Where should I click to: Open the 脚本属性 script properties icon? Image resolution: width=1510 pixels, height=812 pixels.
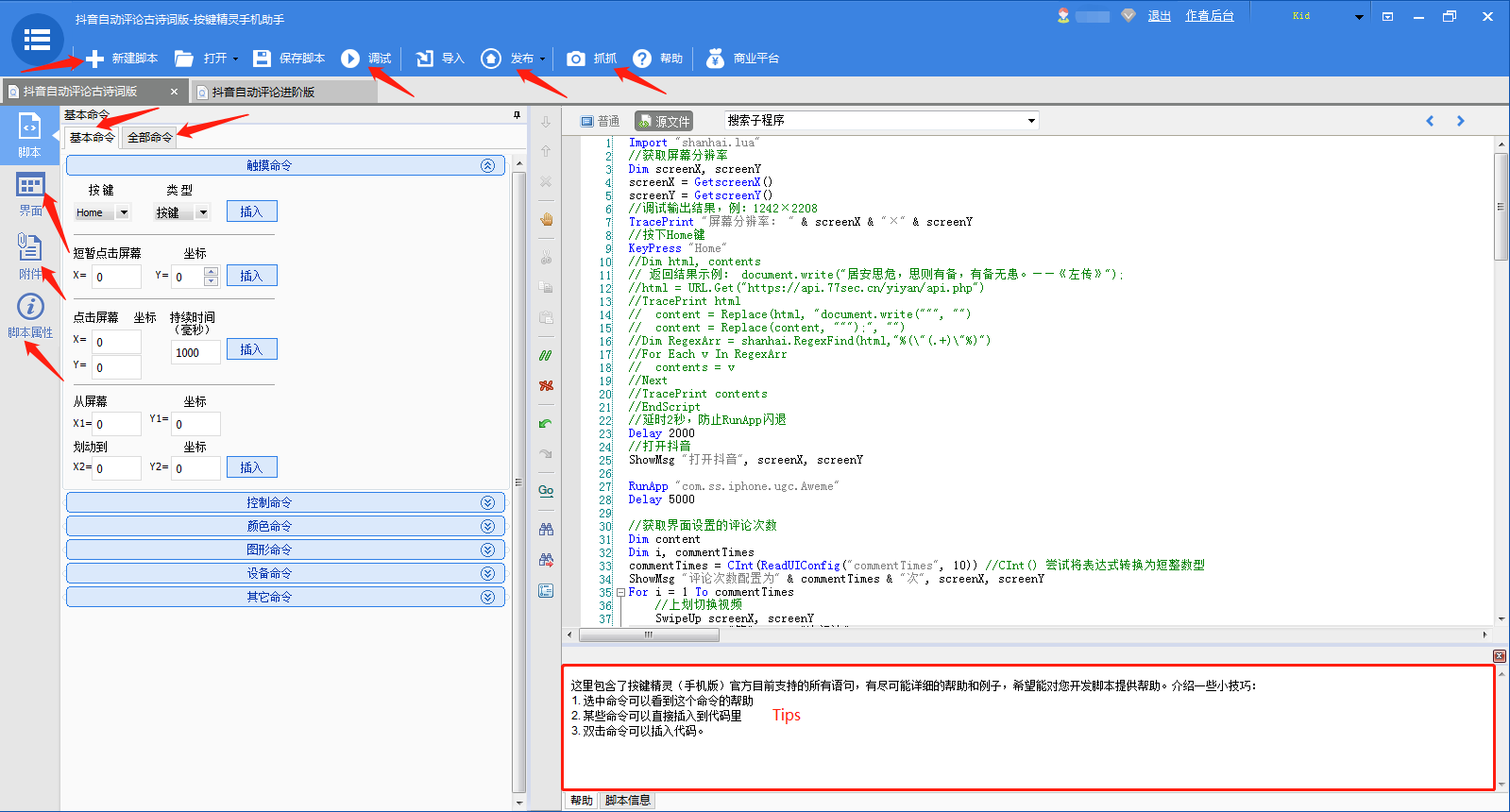30,307
